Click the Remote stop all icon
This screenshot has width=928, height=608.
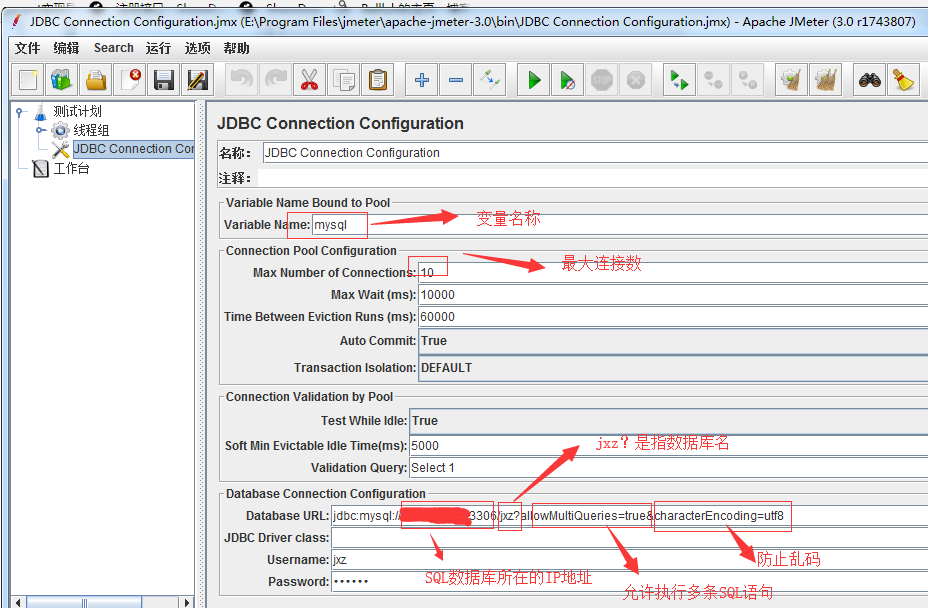pos(713,80)
